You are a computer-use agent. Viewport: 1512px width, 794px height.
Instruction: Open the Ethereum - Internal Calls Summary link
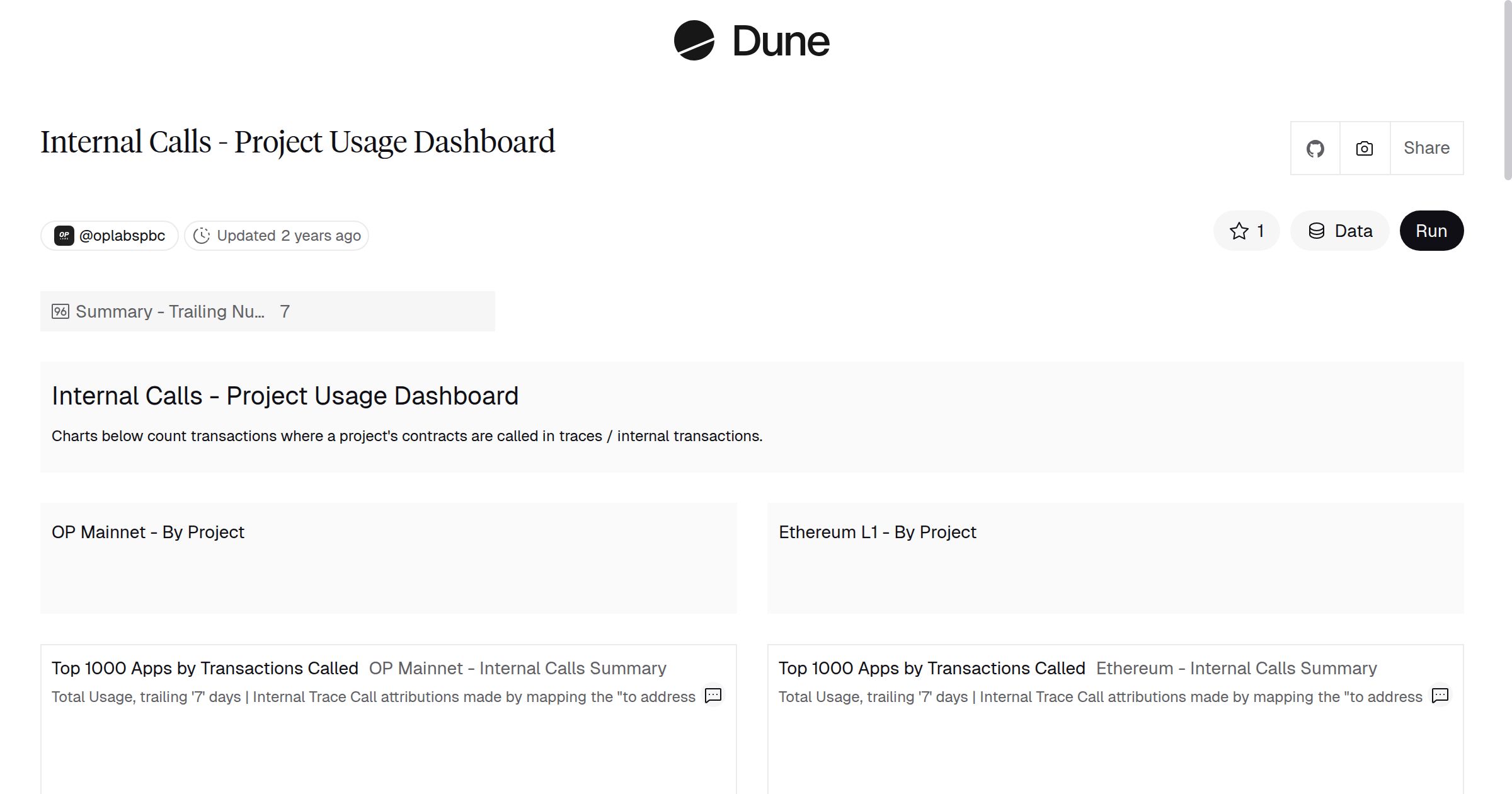coord(1237,668)
